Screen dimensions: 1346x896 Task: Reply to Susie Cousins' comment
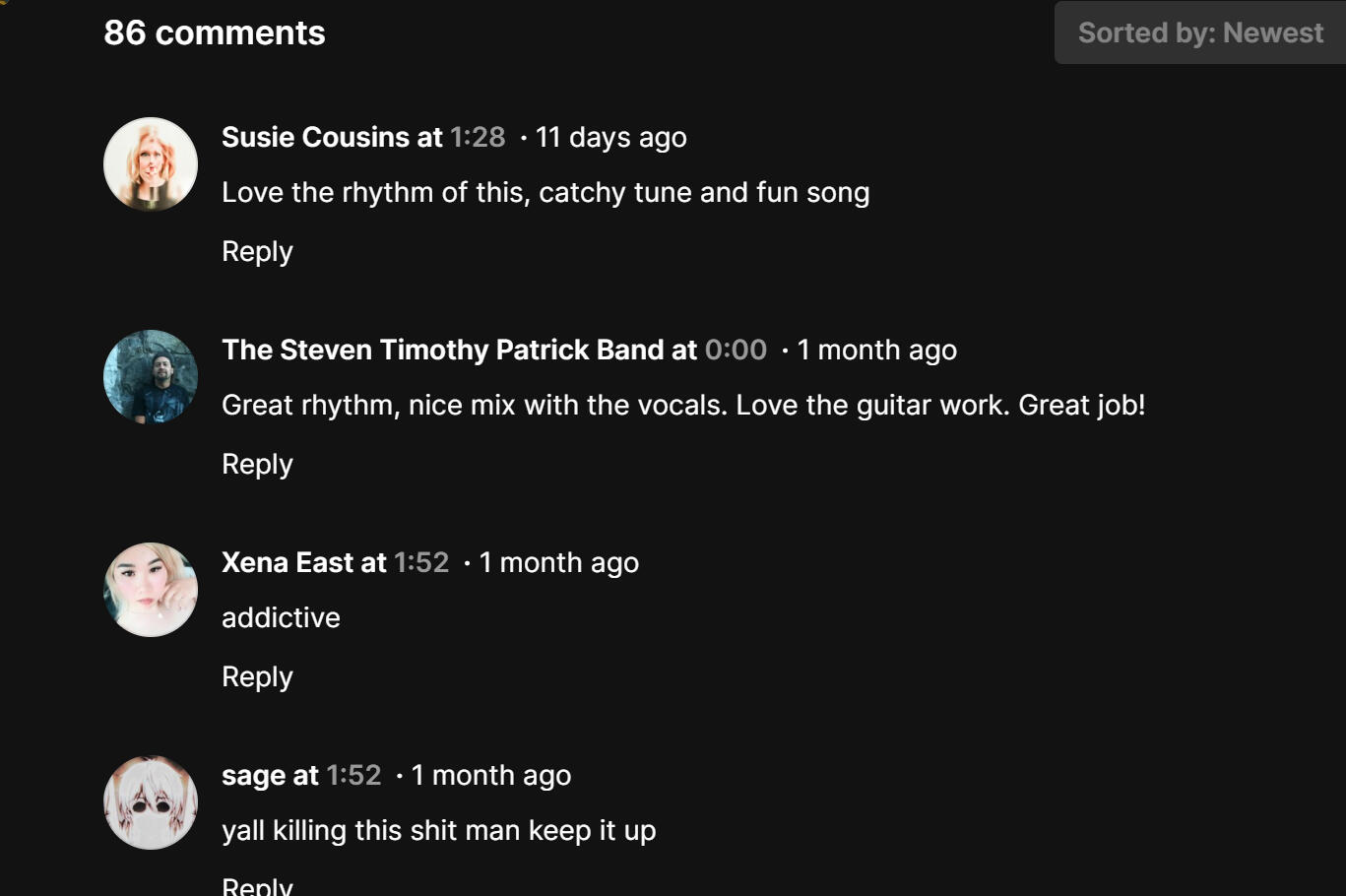(x=257, y=251)
